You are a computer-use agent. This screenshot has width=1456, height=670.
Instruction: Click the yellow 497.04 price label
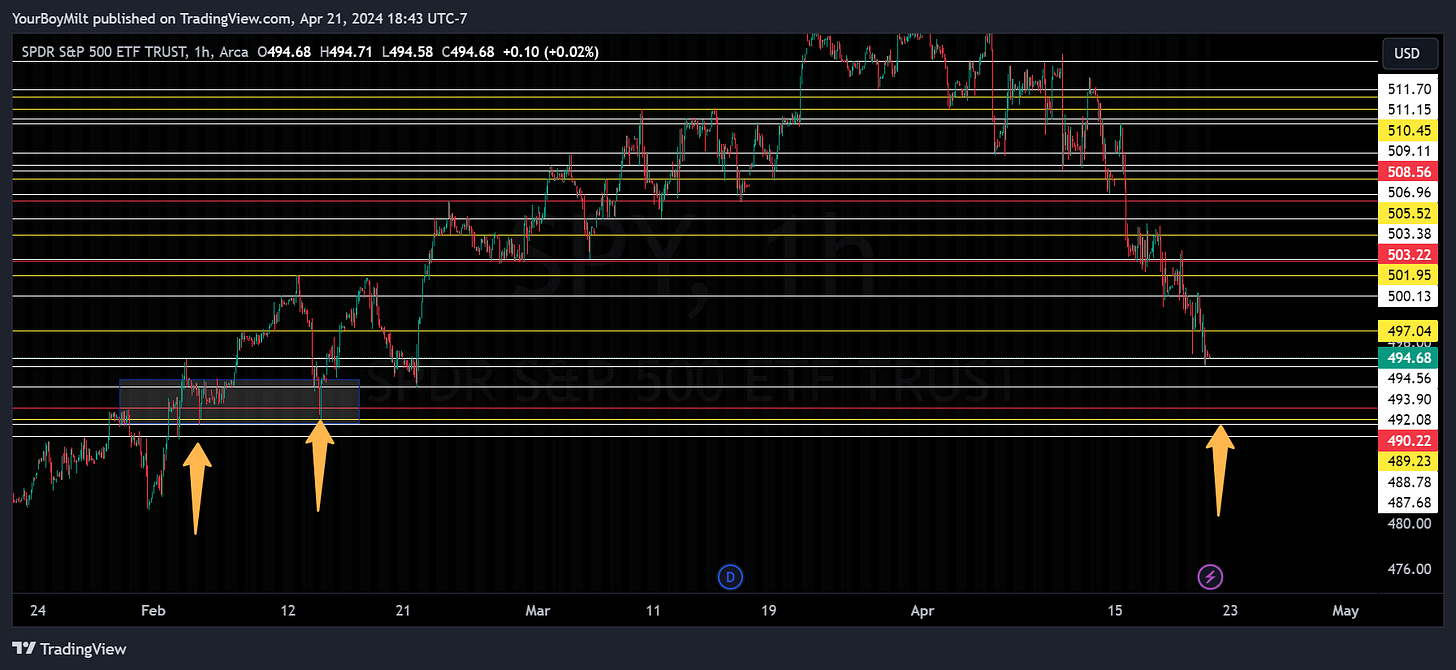[x=1410, y=330]
